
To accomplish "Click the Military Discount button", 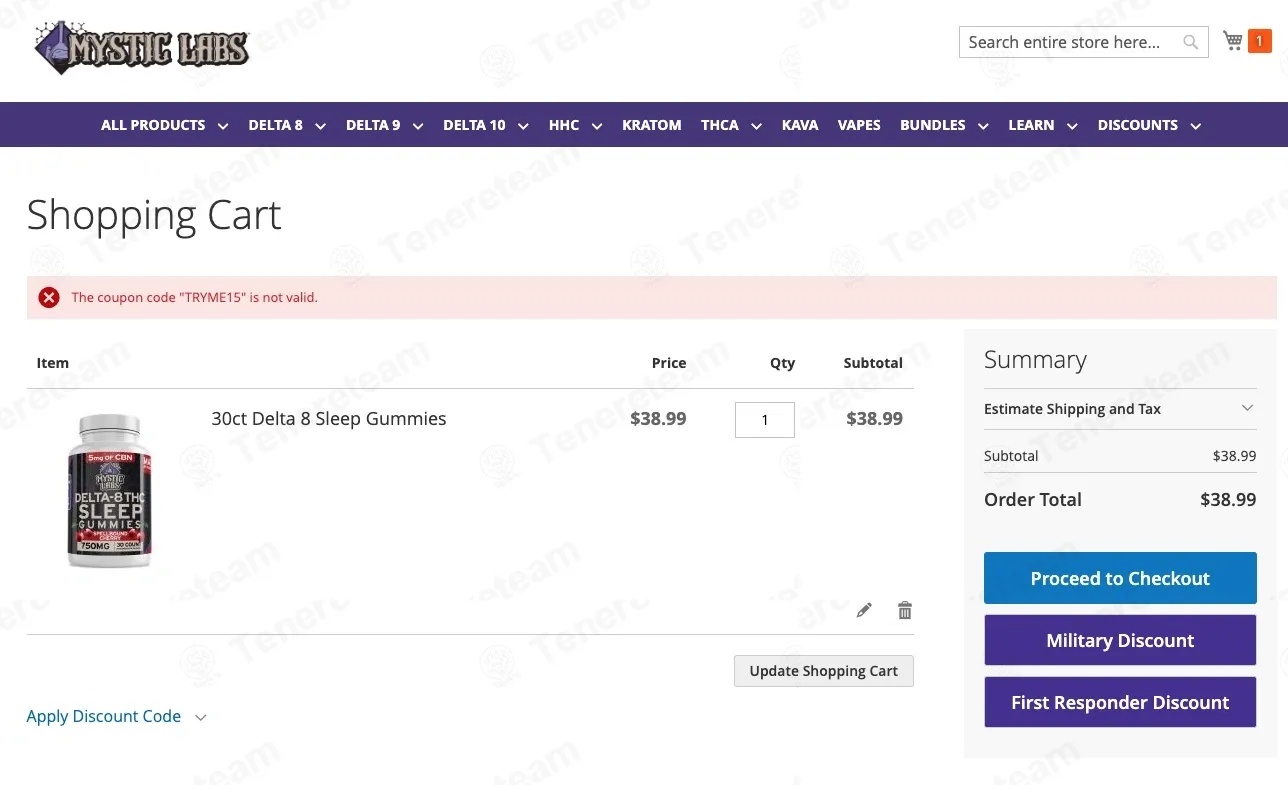I will pos(1120,640).
